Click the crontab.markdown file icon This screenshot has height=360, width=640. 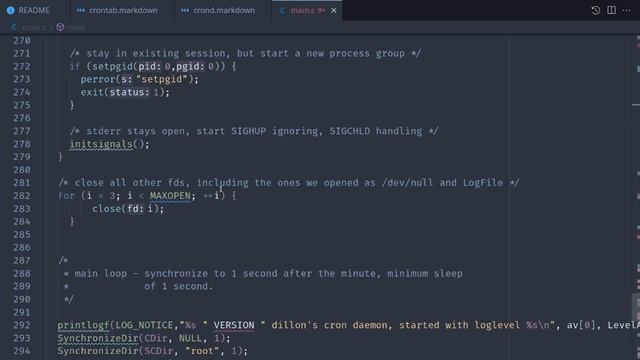[x=80, y=11]
